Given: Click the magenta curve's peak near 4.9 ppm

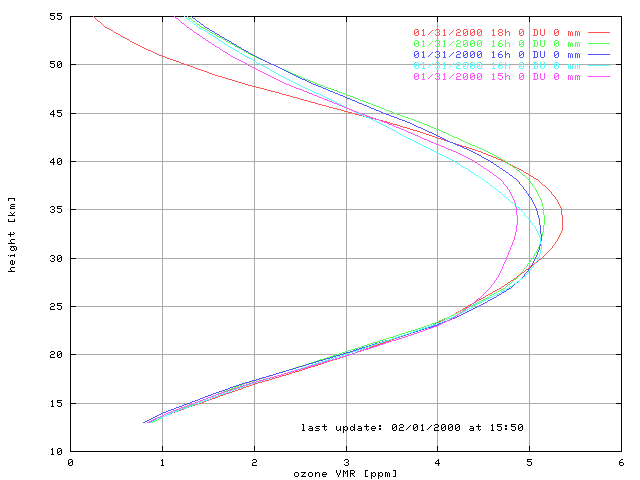Looking at the screenshot, I should pos(518,220).
